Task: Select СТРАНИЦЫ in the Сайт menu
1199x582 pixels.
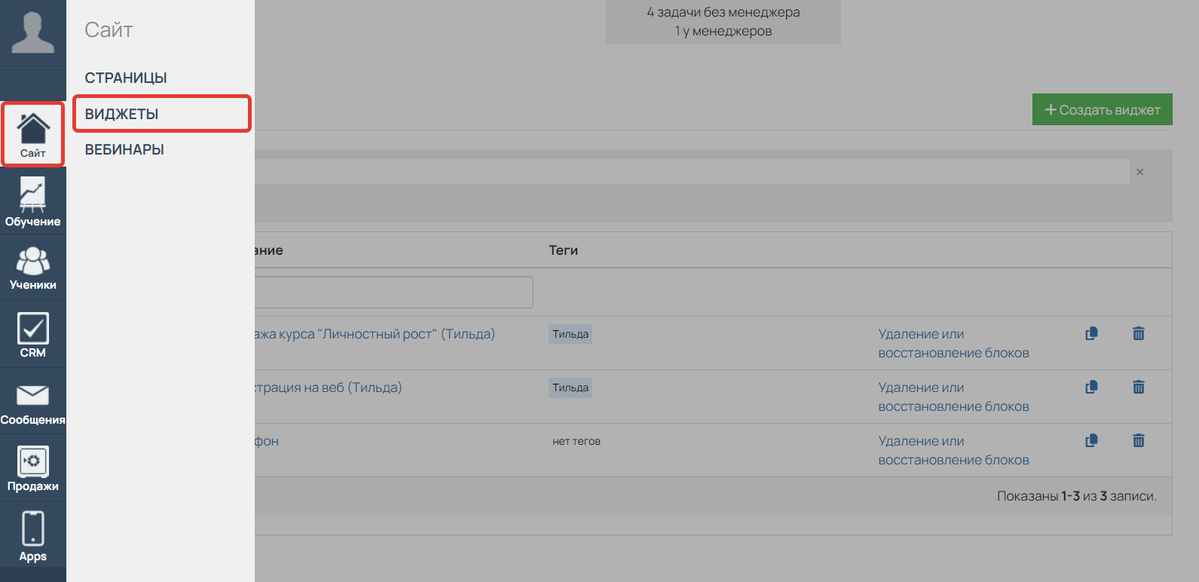Action: 126,78
